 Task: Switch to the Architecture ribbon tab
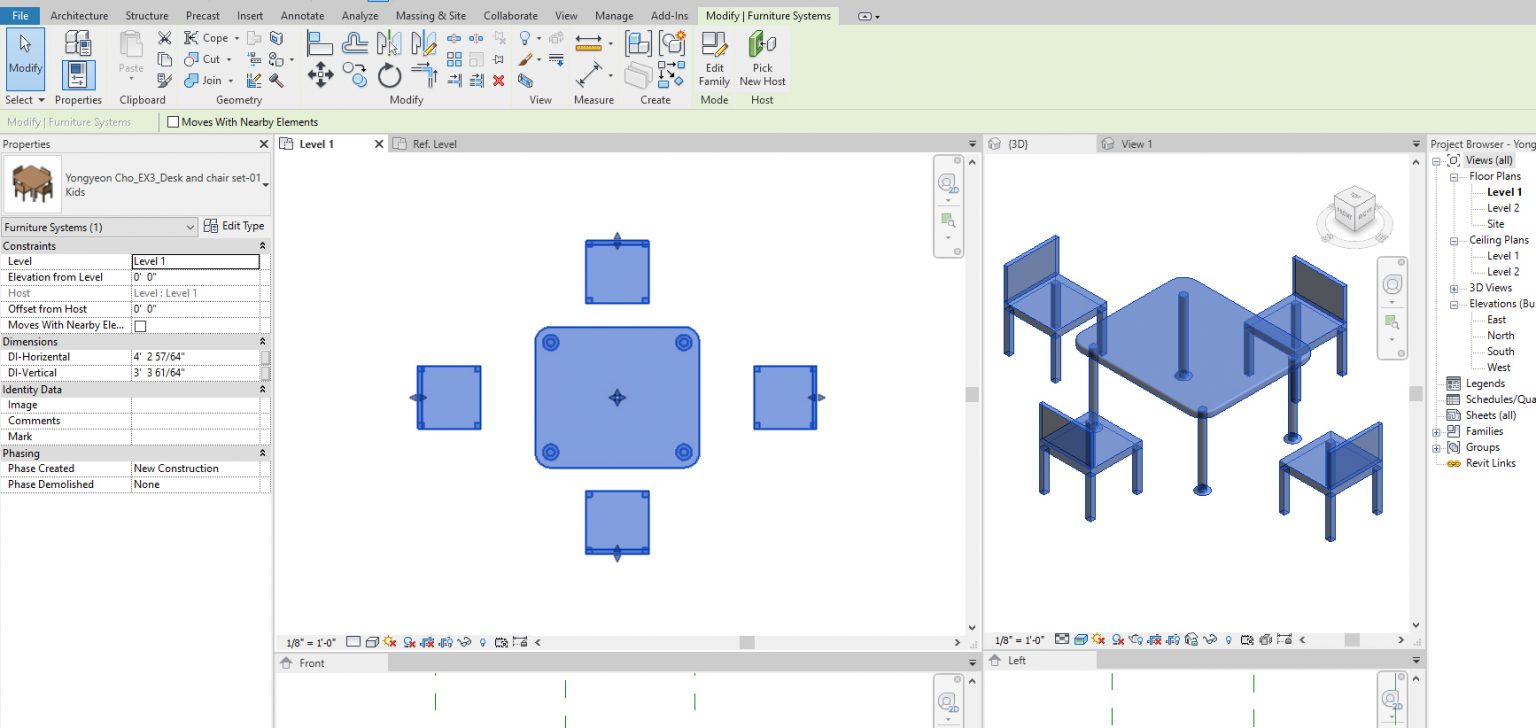pyautogui.click(x=78, y=15)
